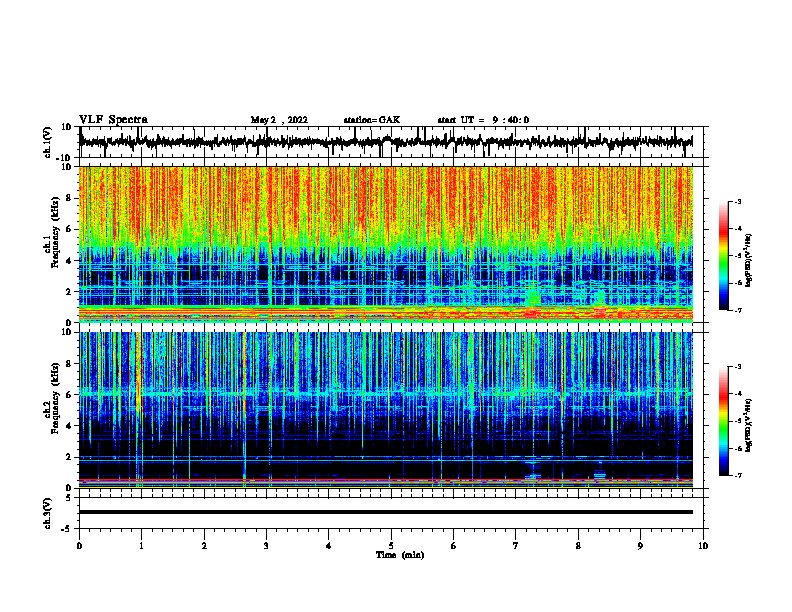Viewport: 792px width, 612px height.
Task: Click the ch.2 color scale log(PSD) unit label
Action: coord(748,425)
